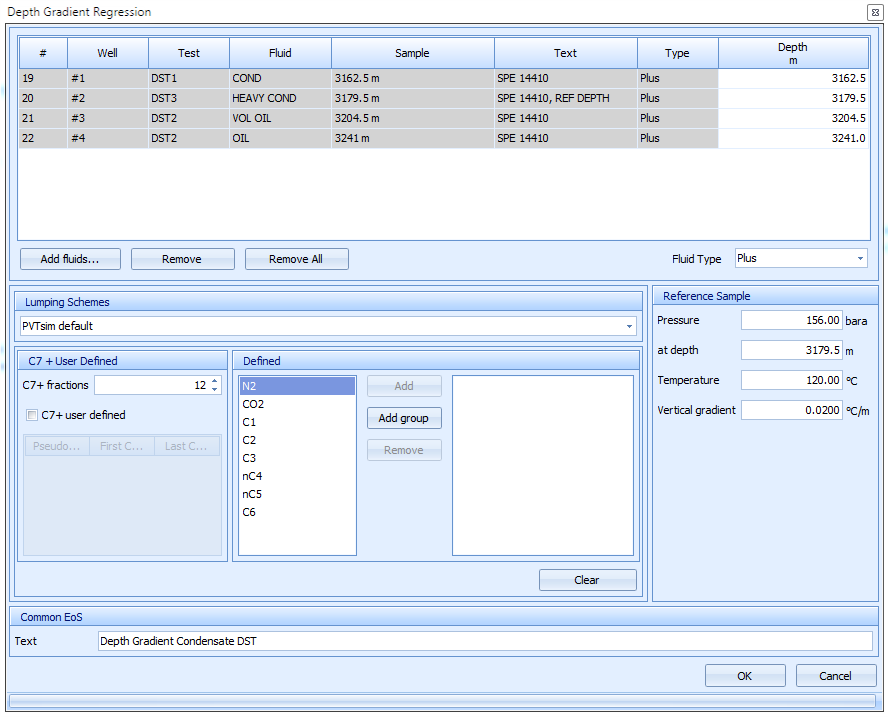The height and width of the screenshot is (717, 888).
Task: Click the Text column header
Action: coord(566,53)
